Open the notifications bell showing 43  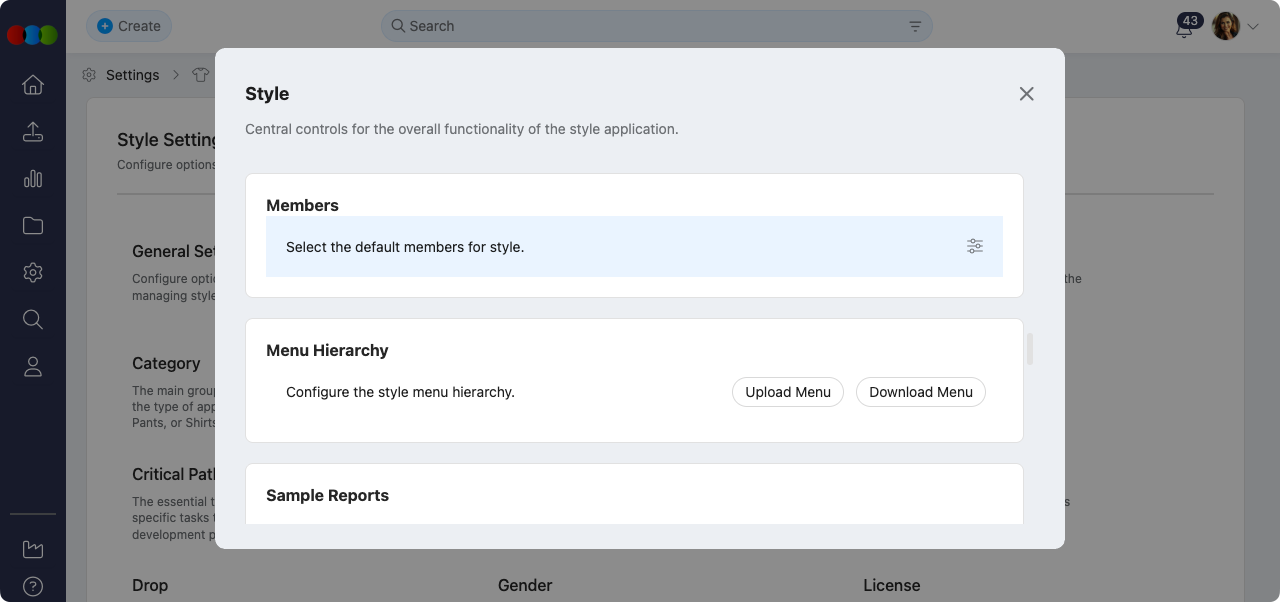(x=1185, y=27)
